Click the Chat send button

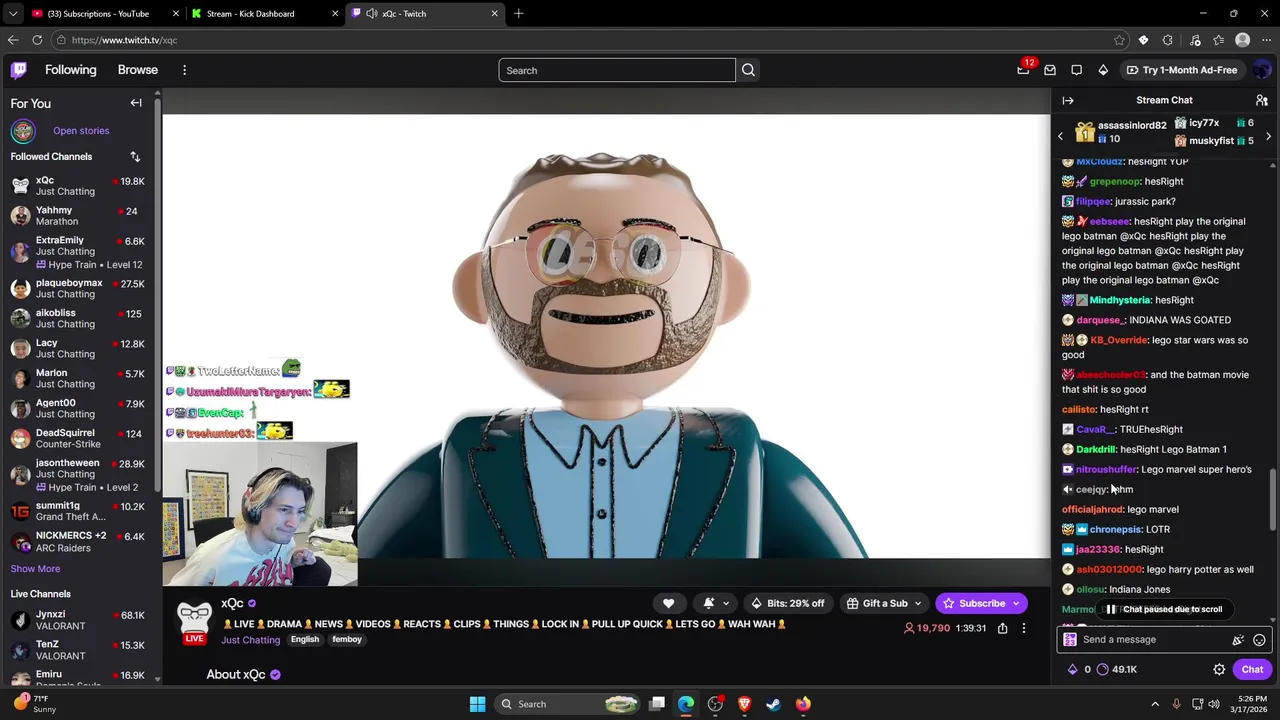coord(1252,670)
